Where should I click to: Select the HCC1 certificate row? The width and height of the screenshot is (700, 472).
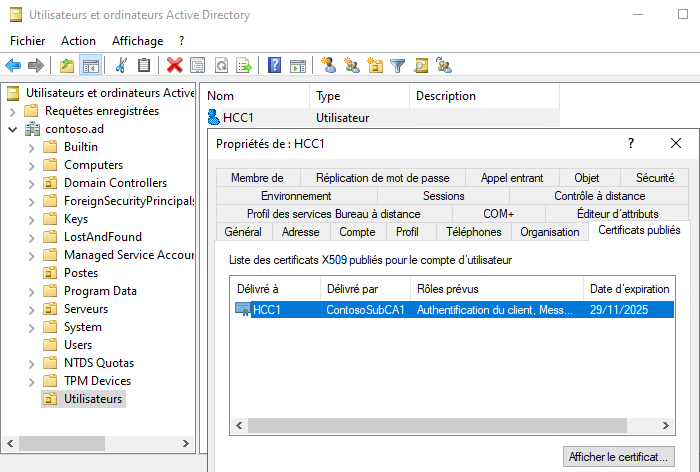[x=454, y=309]
